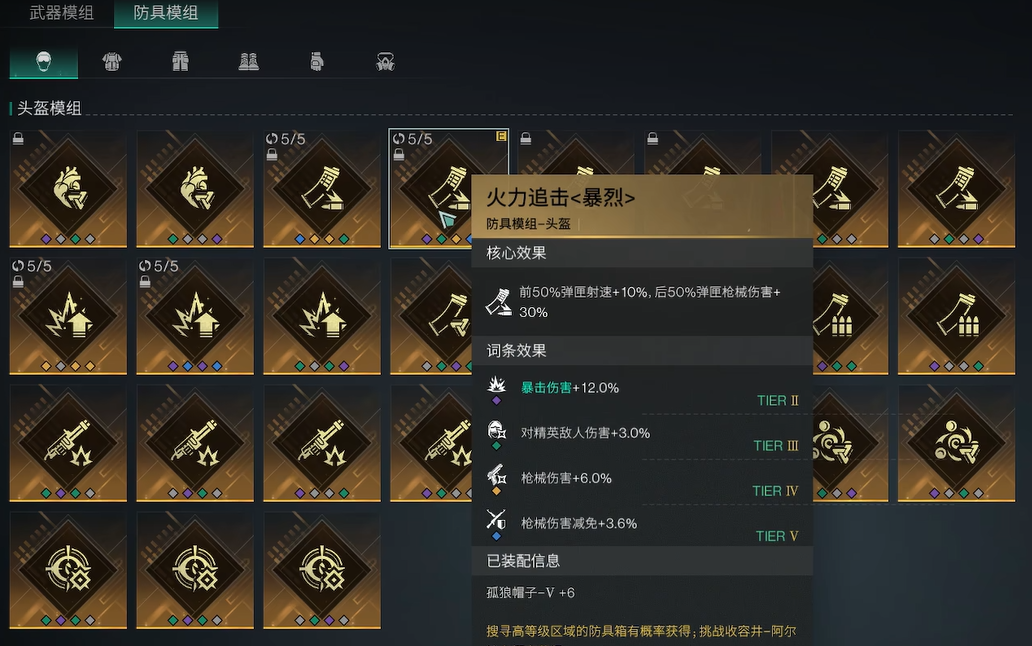Select the pants category icon
Viewport: 1032px width, 646px height.
(180, 62)
